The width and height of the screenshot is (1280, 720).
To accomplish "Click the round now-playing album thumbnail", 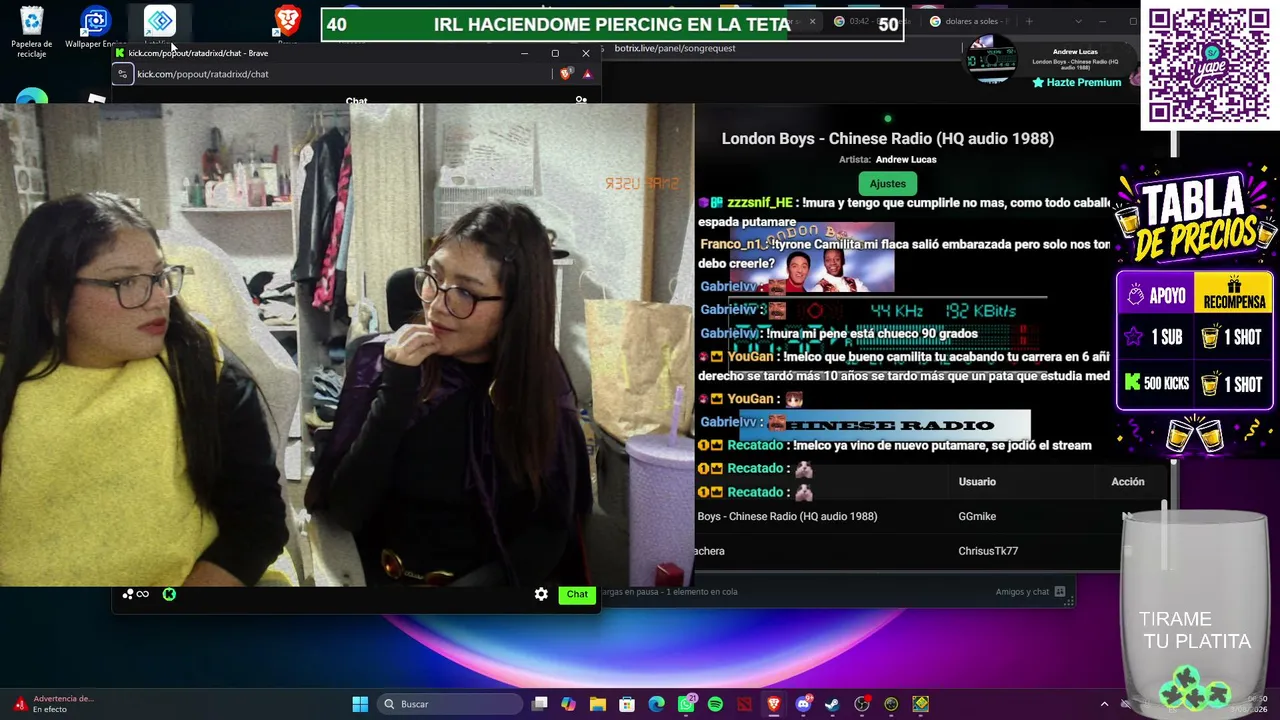I will coord(989,60).
